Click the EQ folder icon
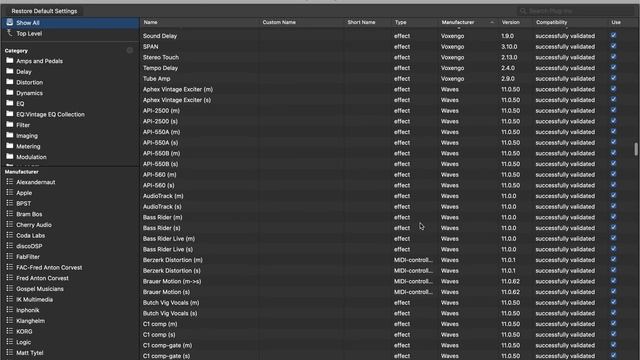 [x=10, y=103]
